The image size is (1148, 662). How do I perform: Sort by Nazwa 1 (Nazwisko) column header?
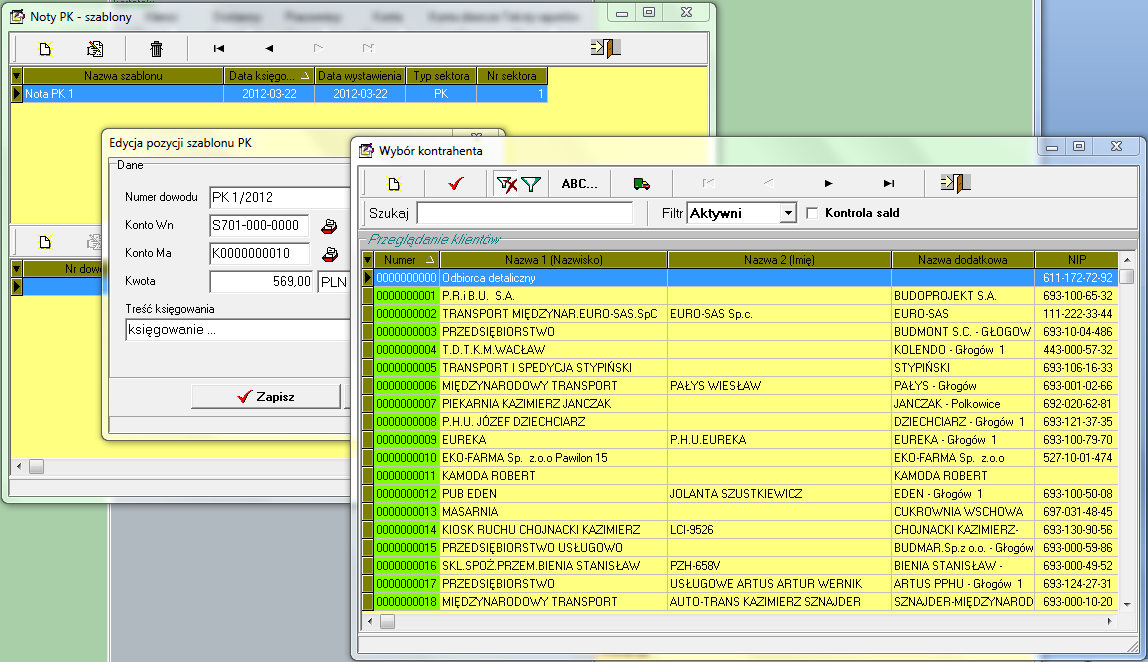pos(554,260)
